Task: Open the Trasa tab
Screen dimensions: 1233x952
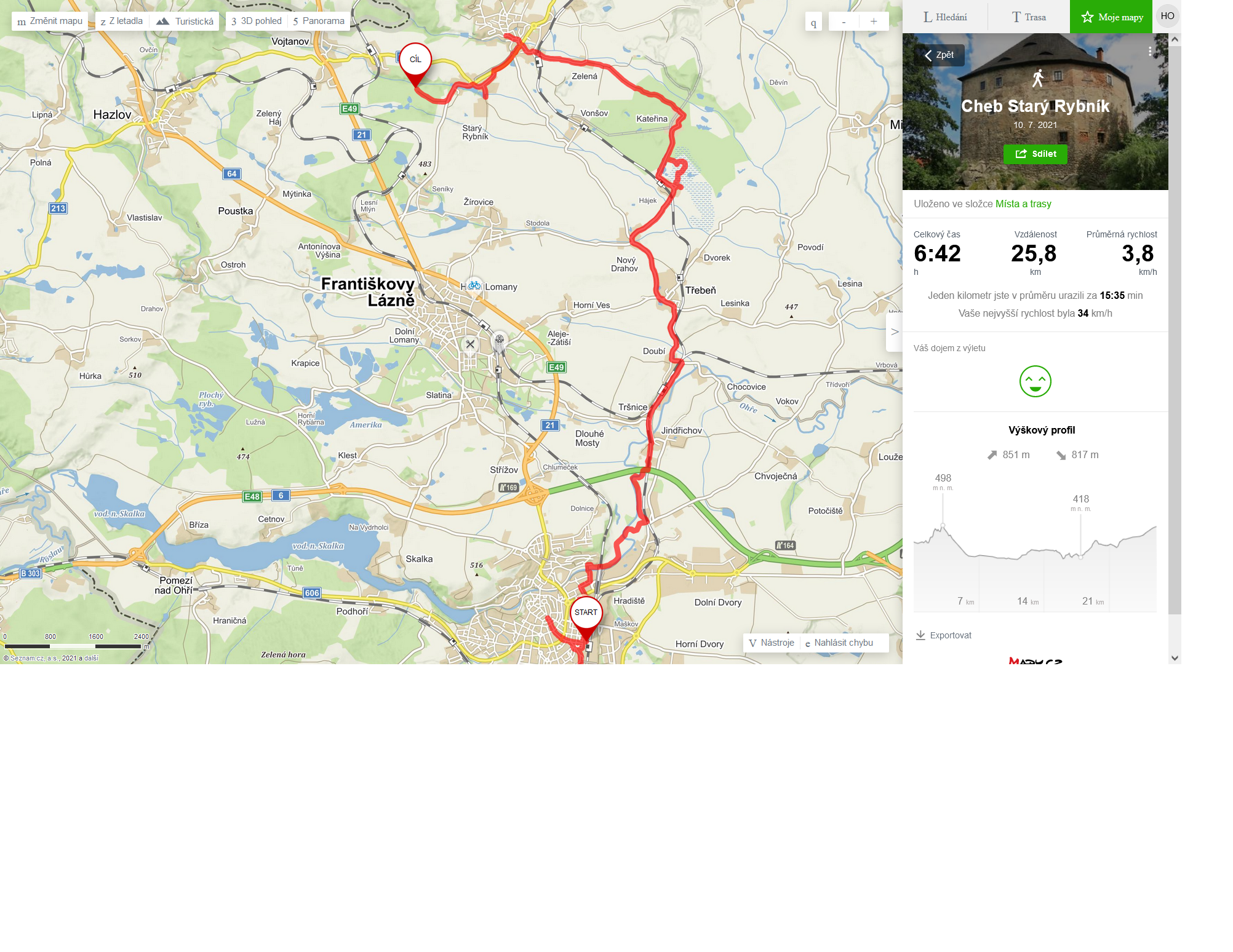Action: [x=1029, y=17]
